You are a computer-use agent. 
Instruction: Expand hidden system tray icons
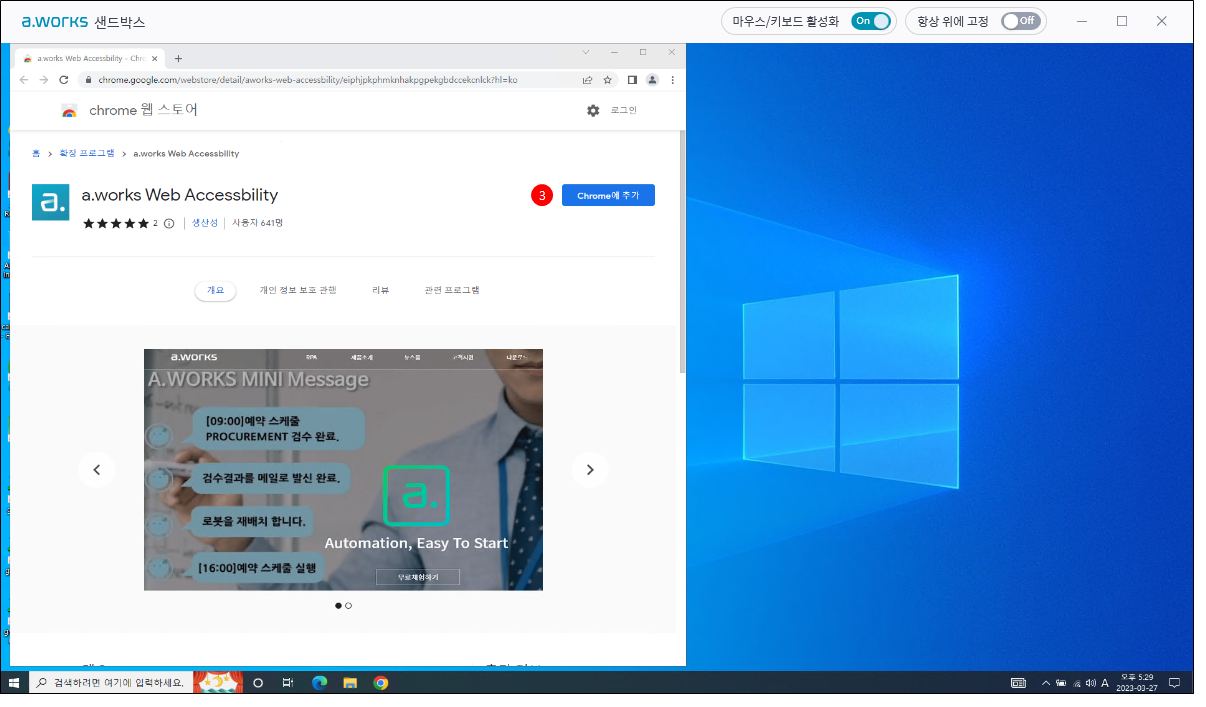[1046, 683]
